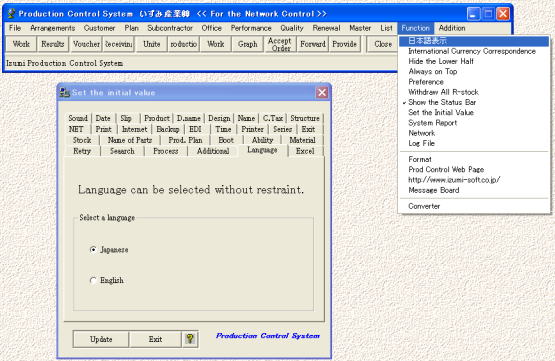Screen dimensions: 555x361
Task: Switch to the Date tab
Action: (103, 118)
